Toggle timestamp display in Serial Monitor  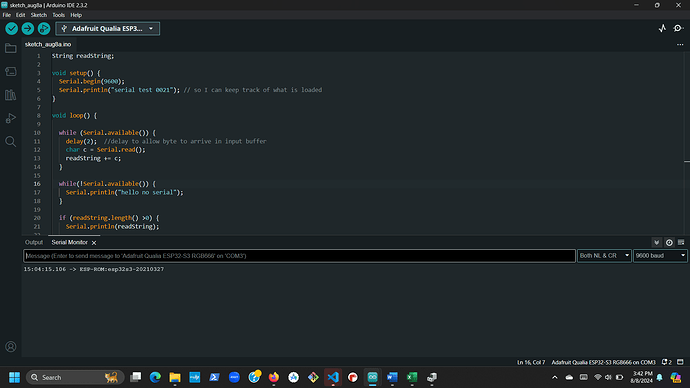click(669, 242)
